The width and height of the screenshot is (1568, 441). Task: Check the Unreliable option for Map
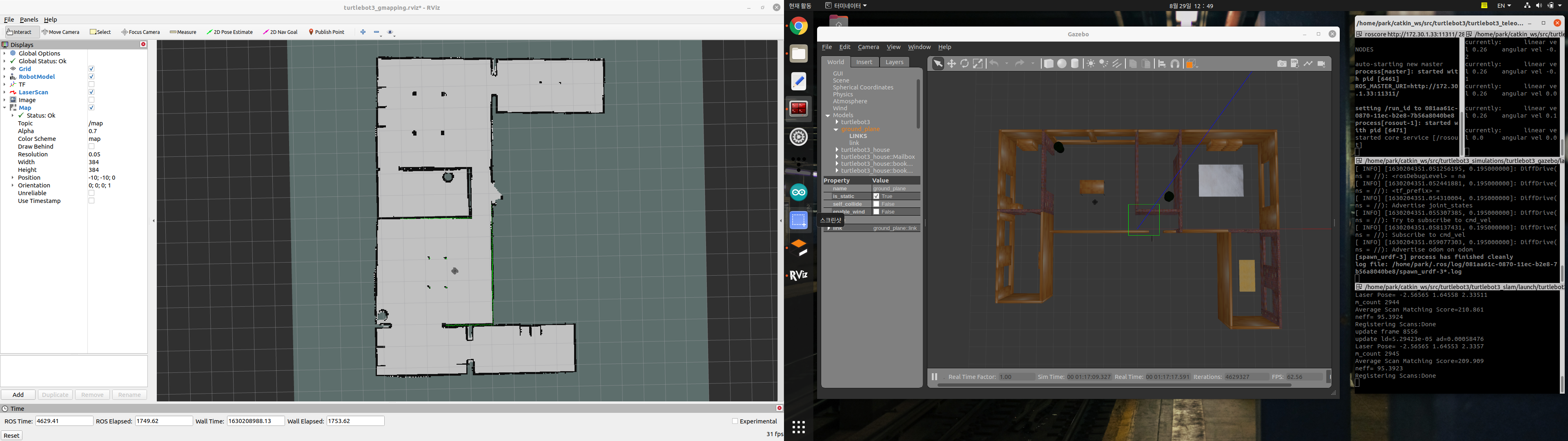91,193
